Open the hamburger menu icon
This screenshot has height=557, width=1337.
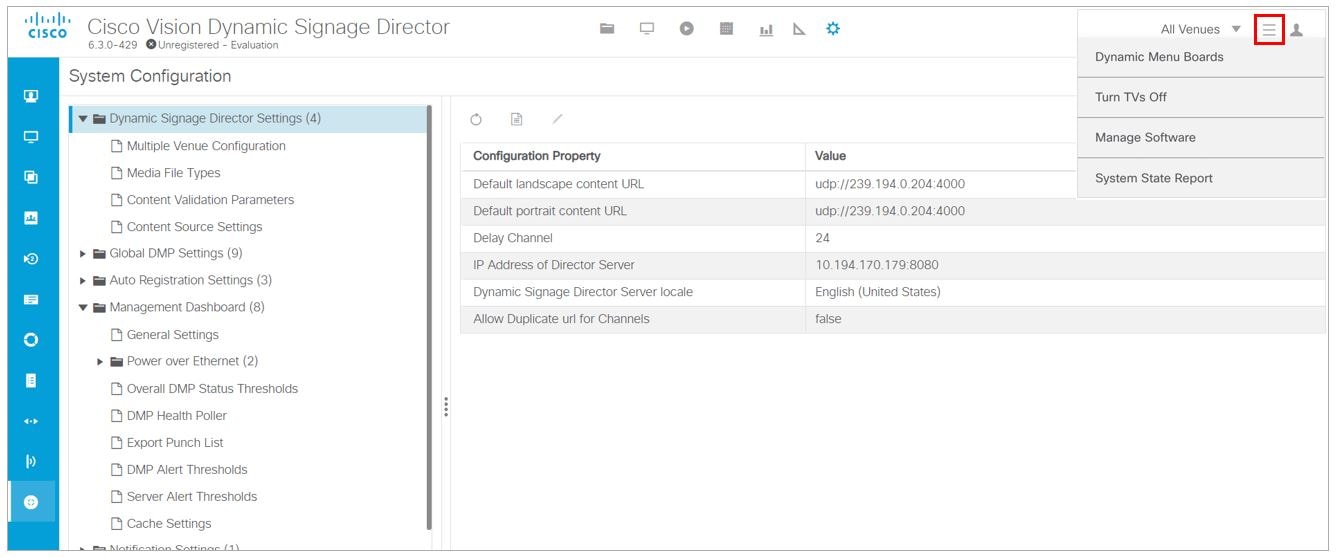coord(1269,30)
